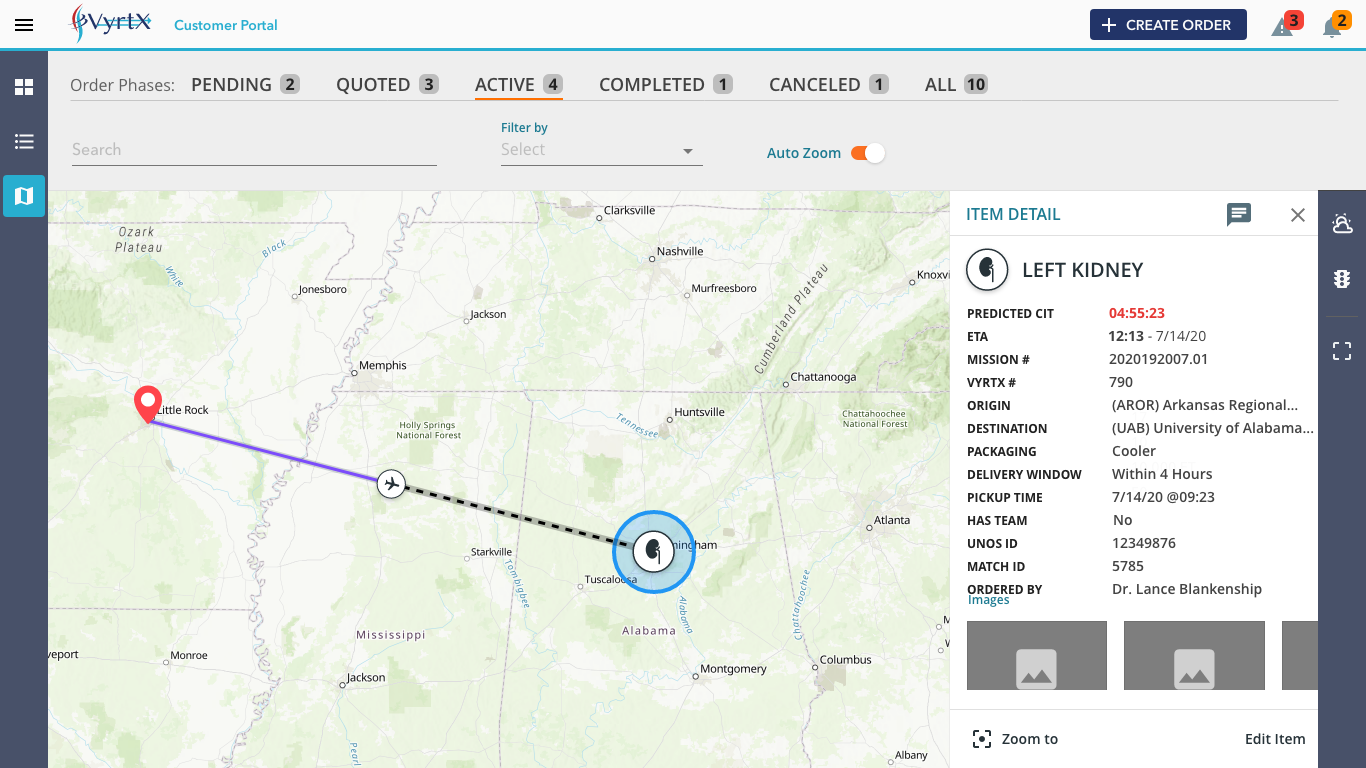Select the ALL order phase tab
The image size is (1366, 768).
coord(957,85)
